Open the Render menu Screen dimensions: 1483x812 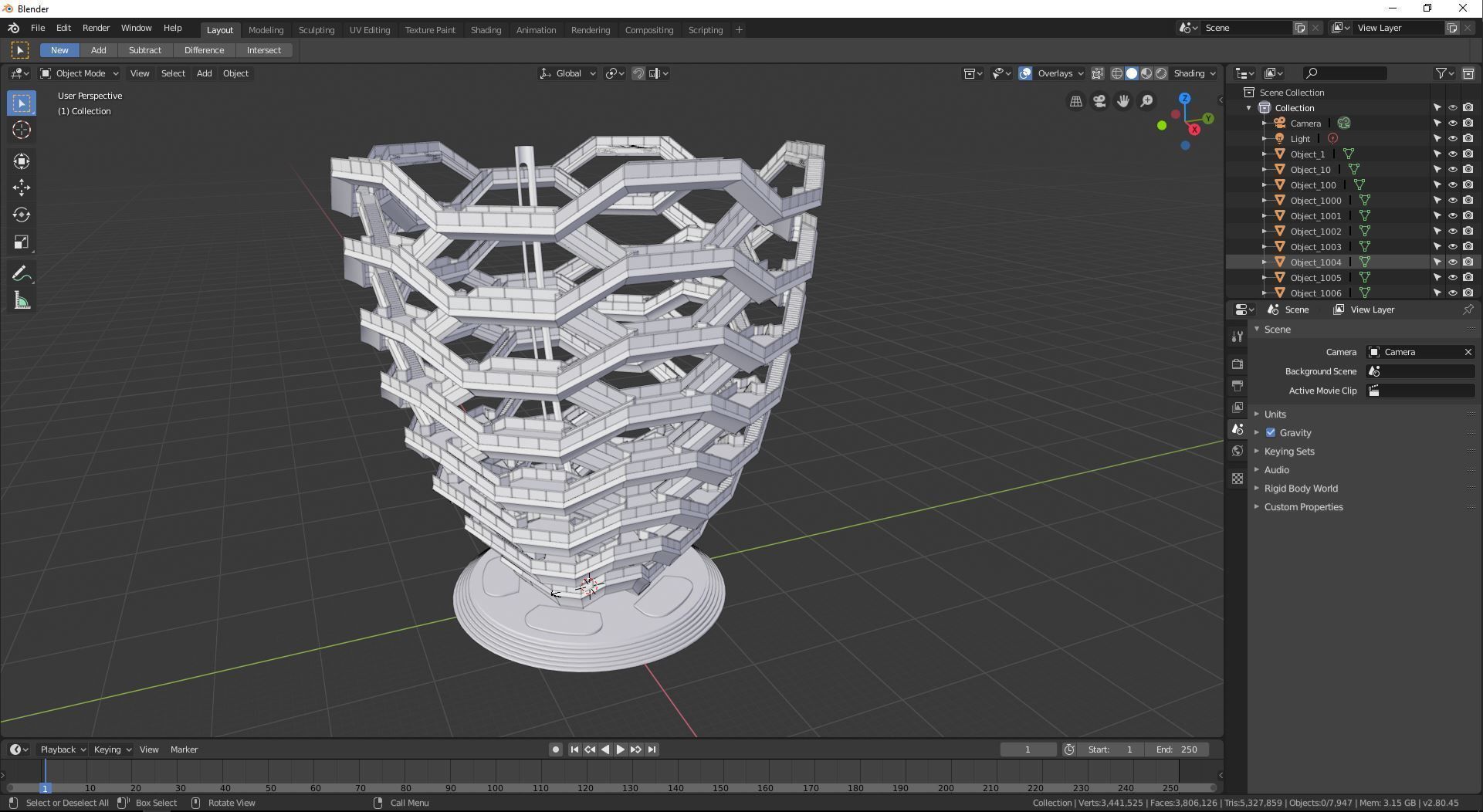[96, 28]
